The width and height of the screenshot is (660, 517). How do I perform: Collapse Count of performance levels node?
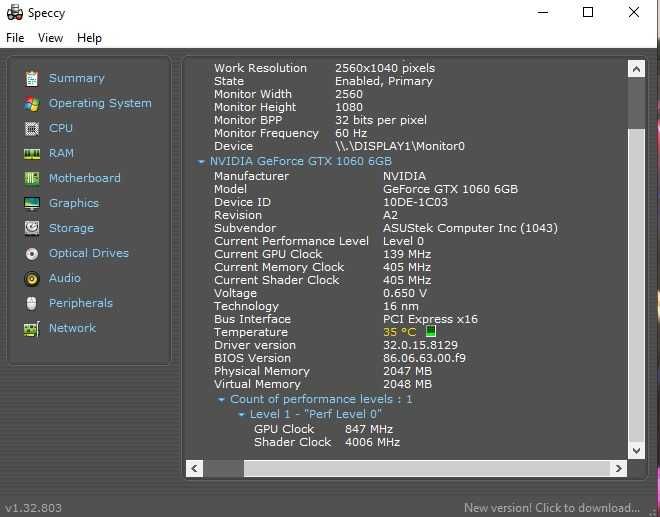[x=221, y=400]
